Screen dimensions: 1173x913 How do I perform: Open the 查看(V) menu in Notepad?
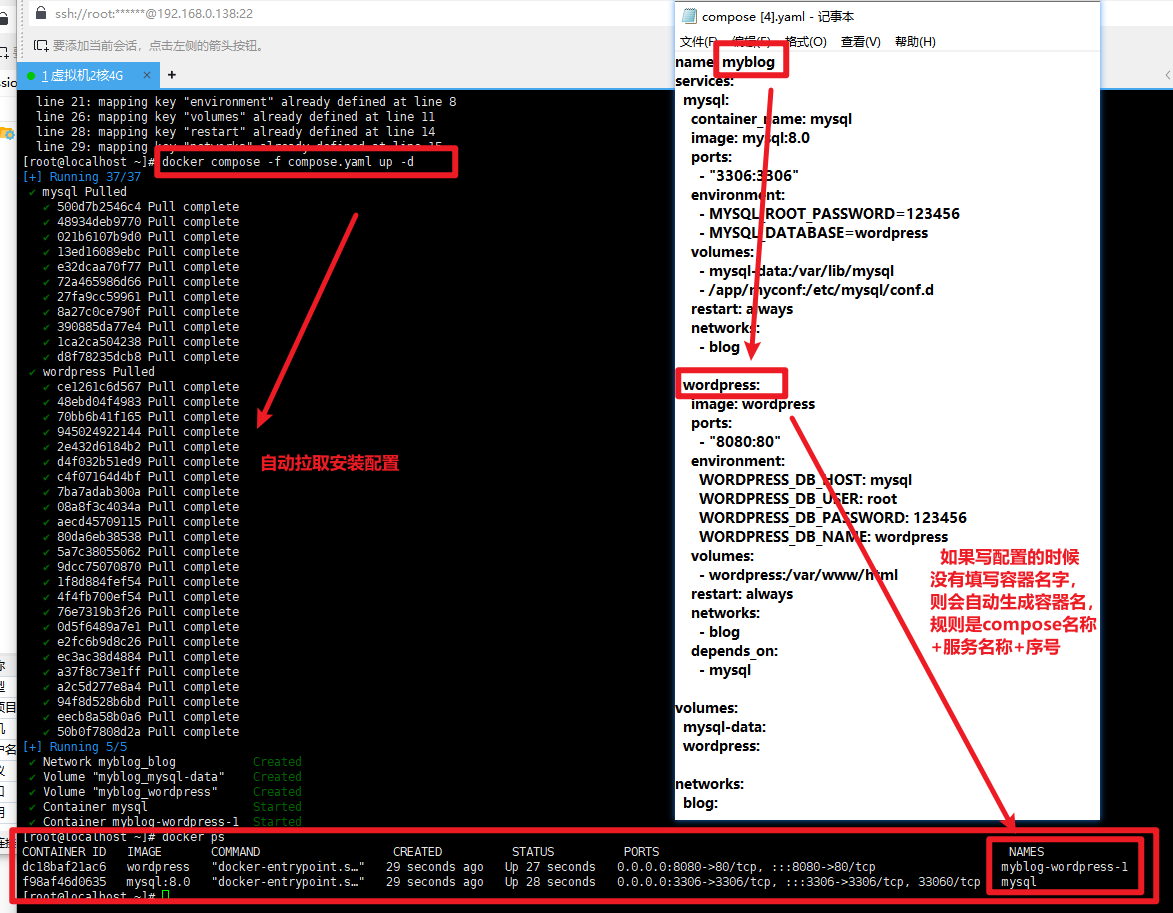click(x=860, y=42)
